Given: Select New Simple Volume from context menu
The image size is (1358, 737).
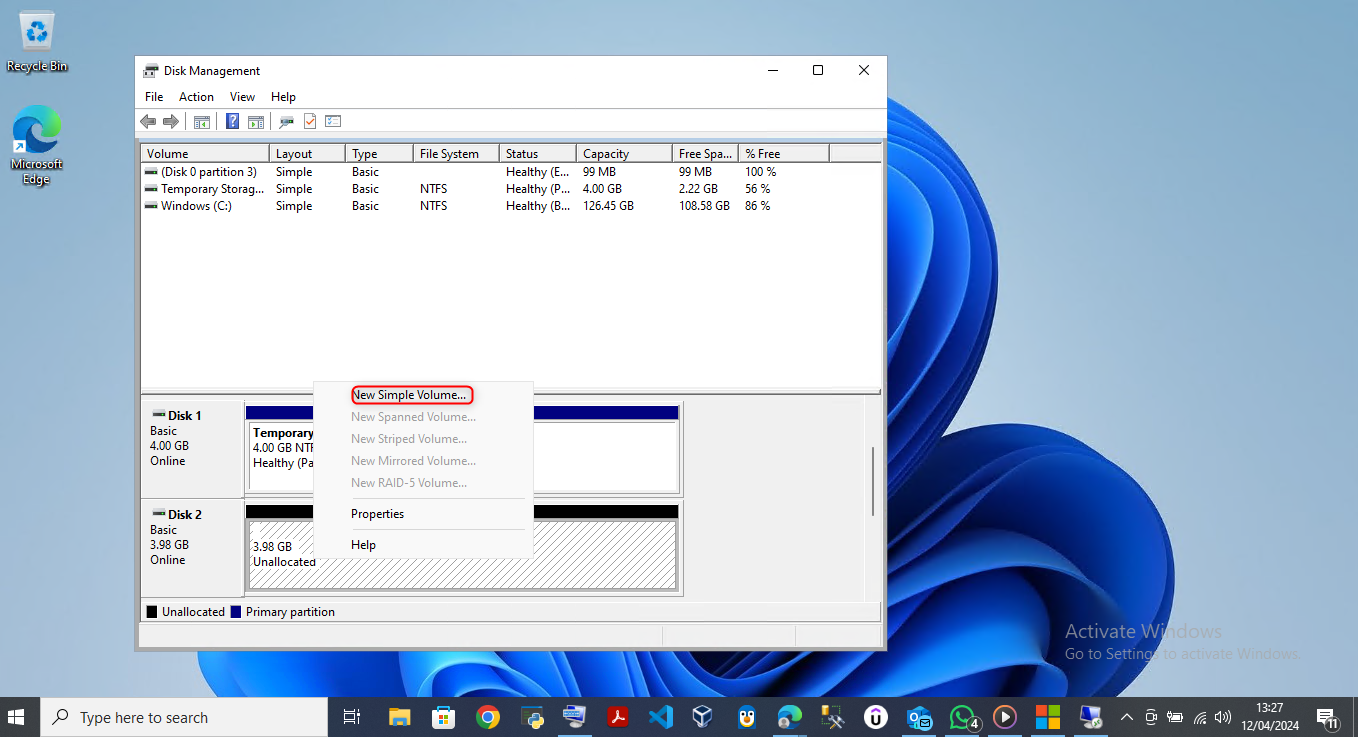Looking at the screenshot, I should (409, 395).
